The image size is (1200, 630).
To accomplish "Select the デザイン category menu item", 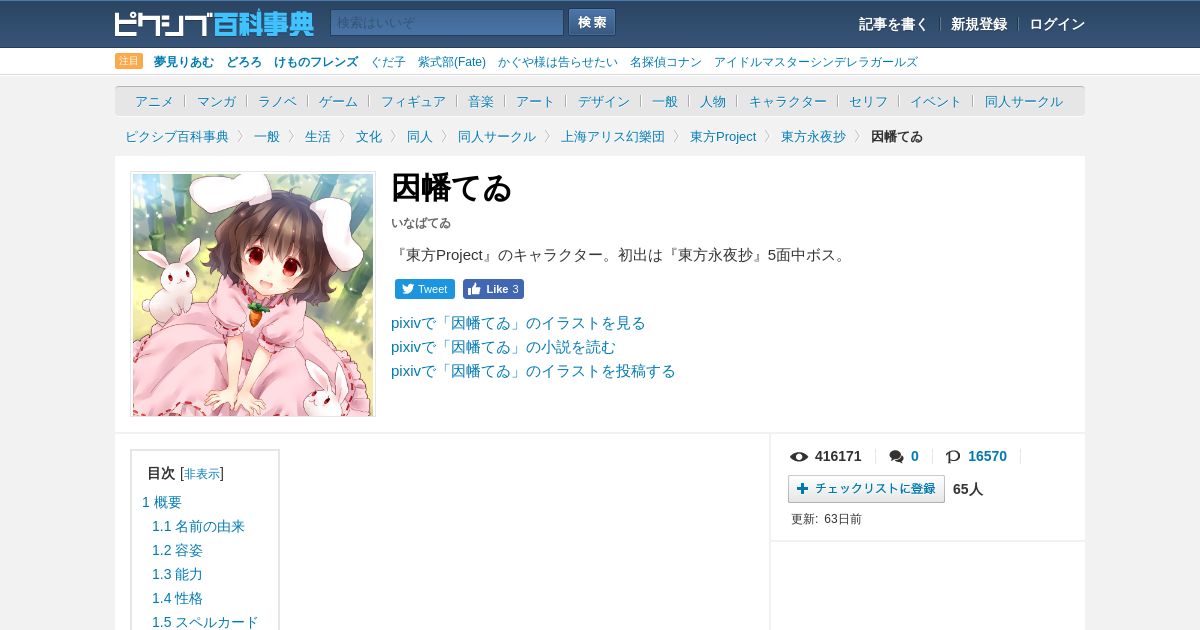I will (x=604, y=101).
